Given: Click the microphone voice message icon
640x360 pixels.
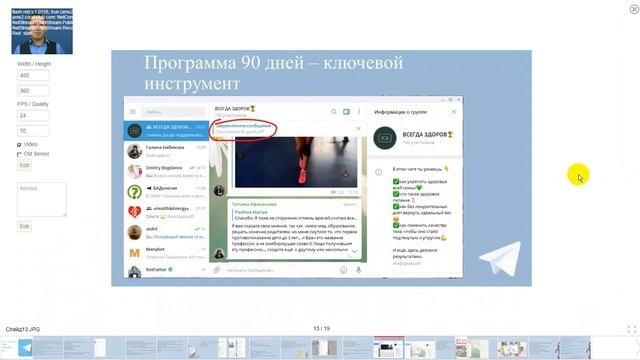Looking at the screenshot, I should (x=358, y=270).
